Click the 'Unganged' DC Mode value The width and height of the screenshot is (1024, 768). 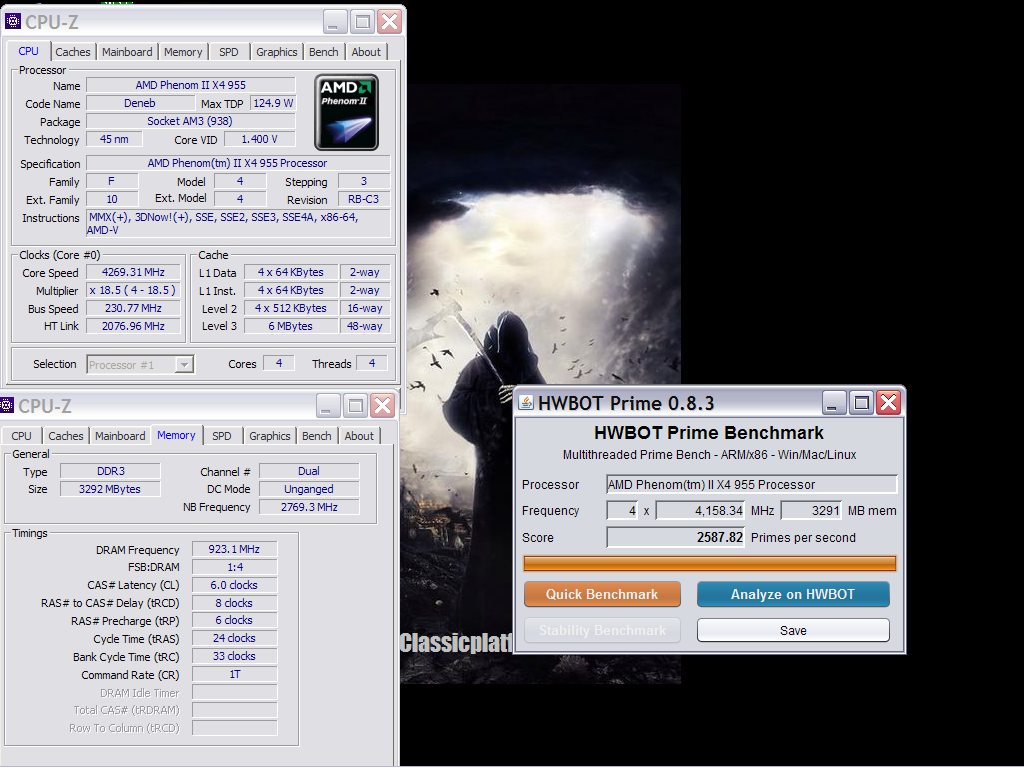pos(309,489)
